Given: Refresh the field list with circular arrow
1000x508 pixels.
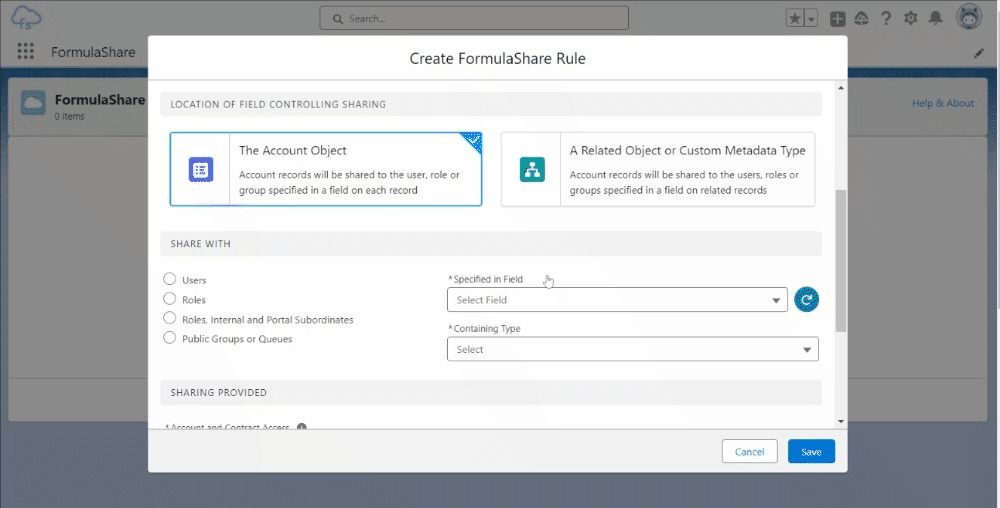Looking at the screenshot, I should point(806,300).
